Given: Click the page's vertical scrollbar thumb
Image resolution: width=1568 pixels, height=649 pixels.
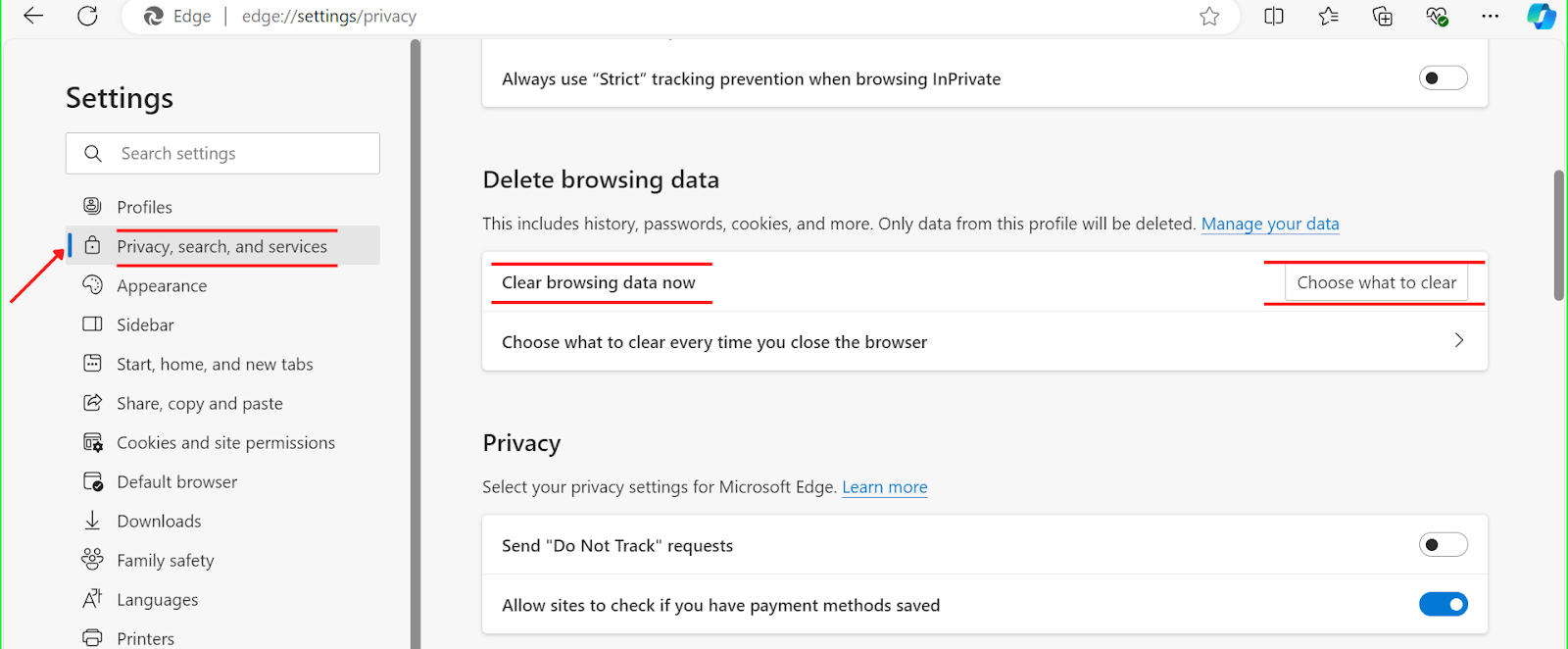Looking at the screenshot, I should (1558, 235).
